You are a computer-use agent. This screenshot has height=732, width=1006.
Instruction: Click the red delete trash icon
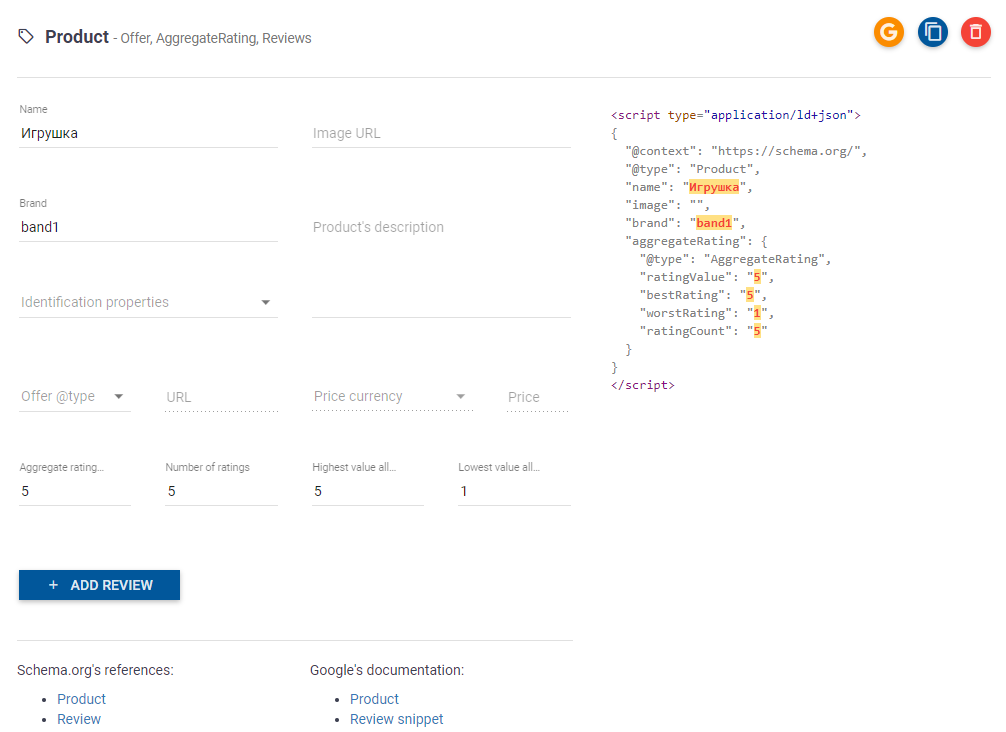click(x=975, y=32)
